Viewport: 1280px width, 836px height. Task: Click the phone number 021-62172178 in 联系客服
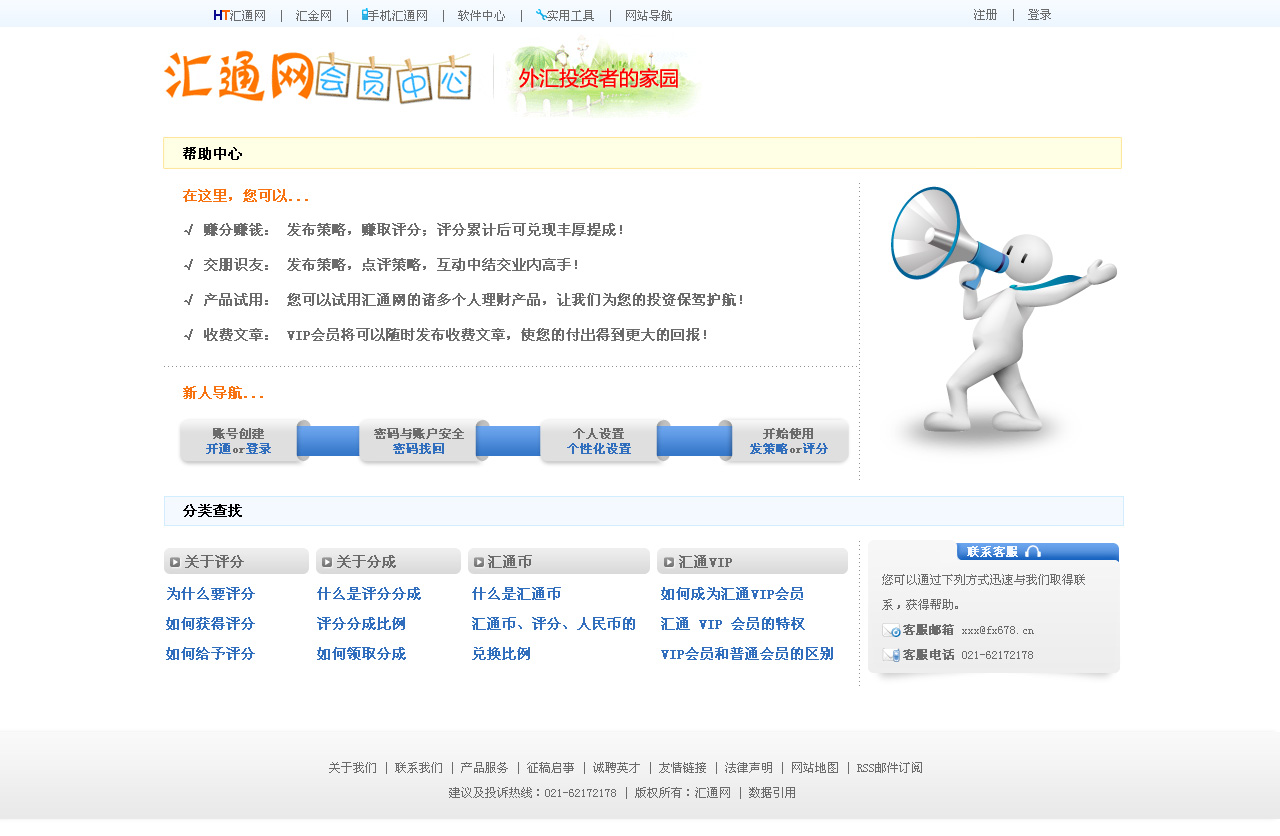(998, 656)
